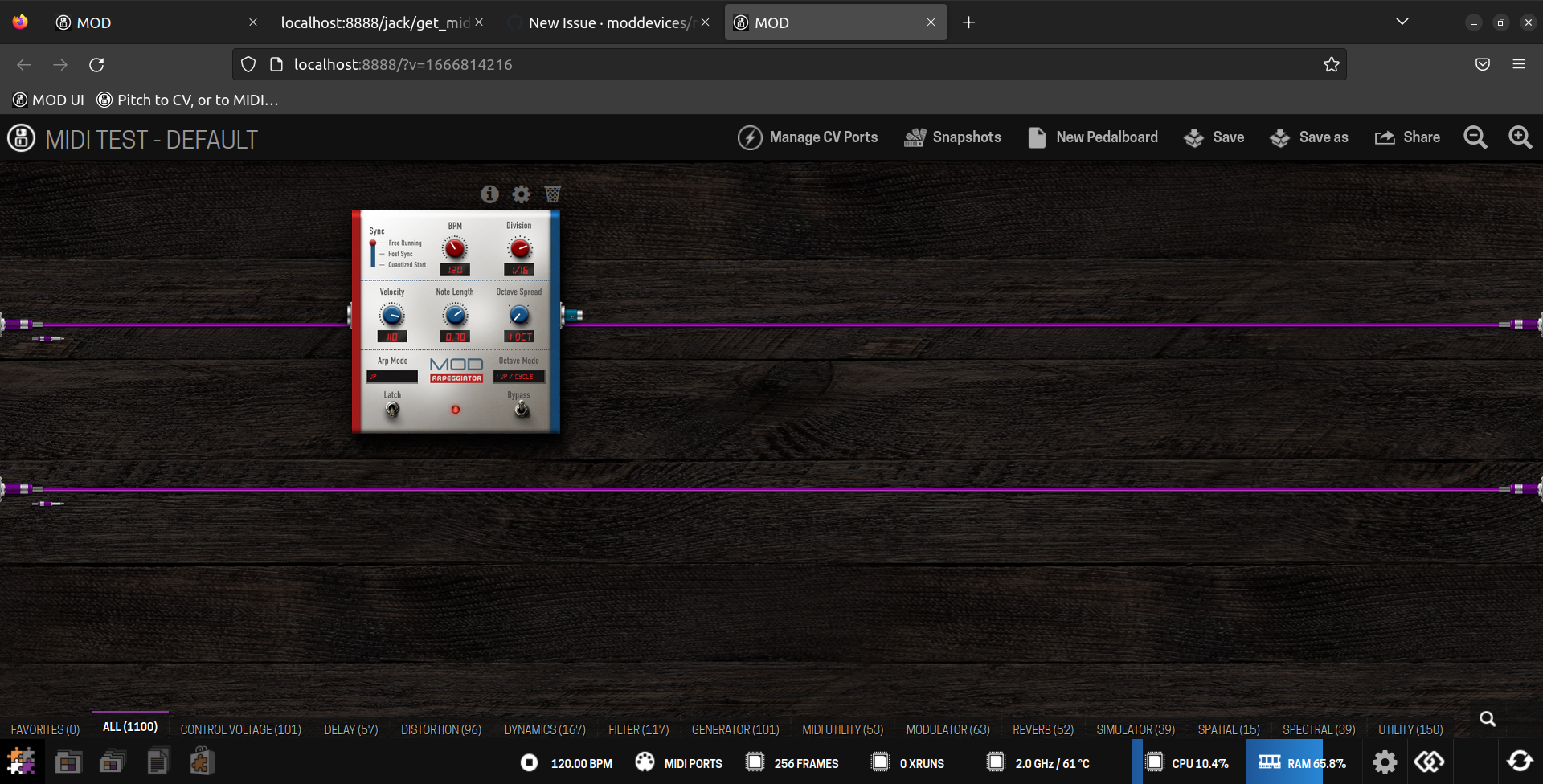
Task: Select the ALL (1100) plugin tab
Action: tap(130, 725)
